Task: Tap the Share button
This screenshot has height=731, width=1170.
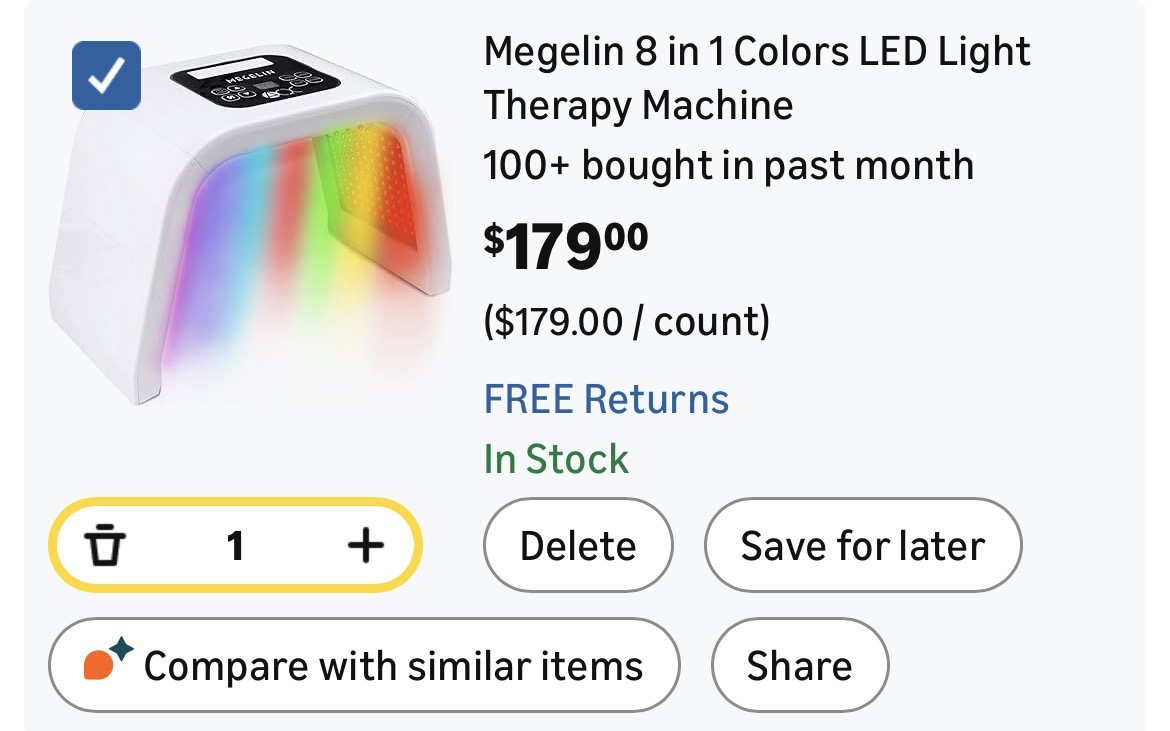Action: 799,666
